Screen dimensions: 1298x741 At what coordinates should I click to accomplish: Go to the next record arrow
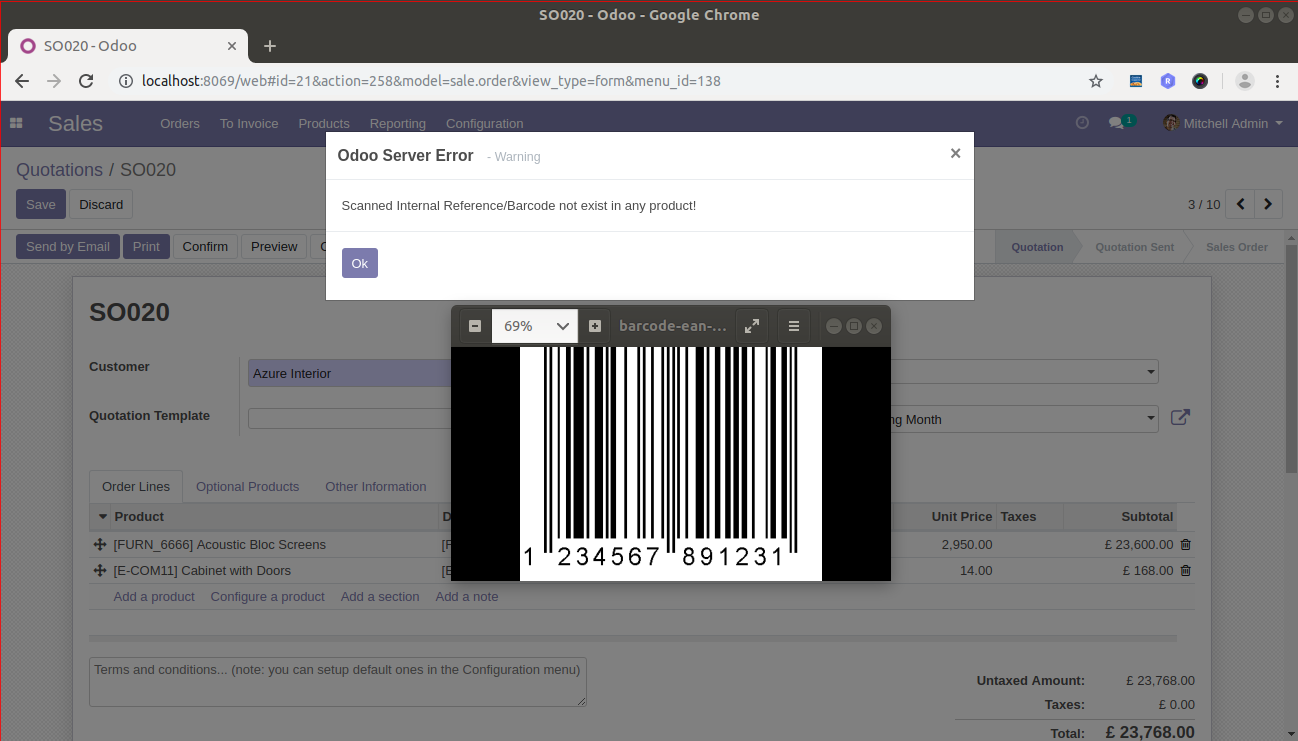(1268, 204)
